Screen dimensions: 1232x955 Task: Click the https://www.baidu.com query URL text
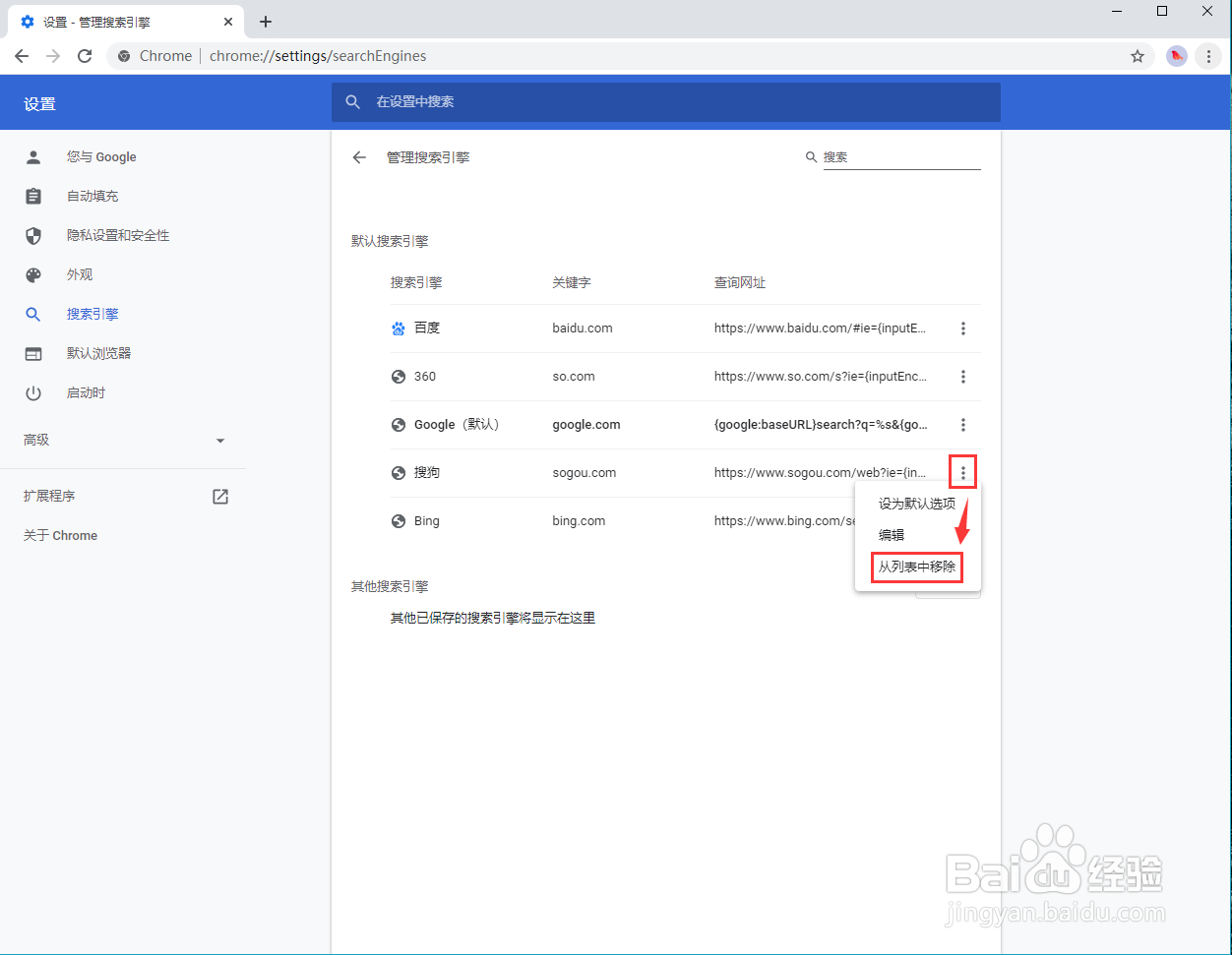(x=821, y=328)
